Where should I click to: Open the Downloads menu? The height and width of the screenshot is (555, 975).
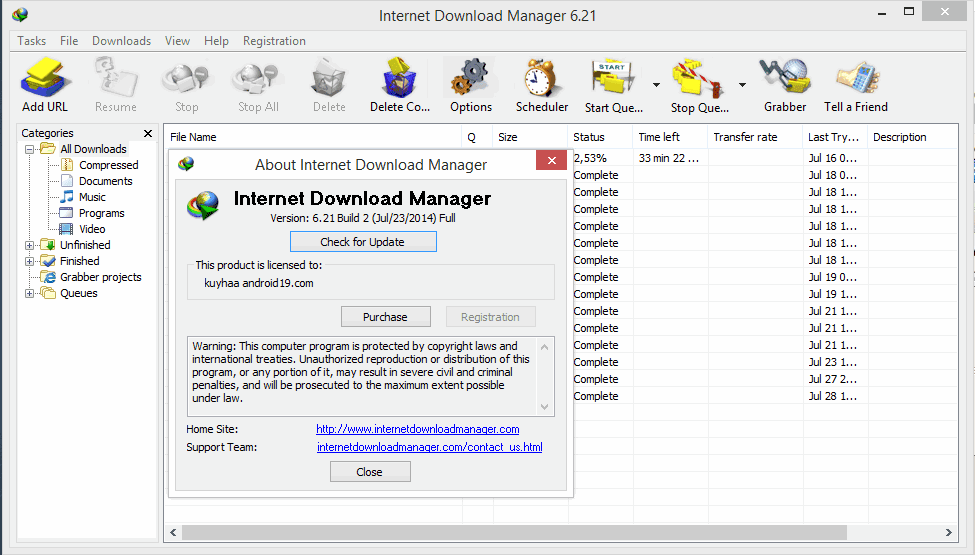pyautogui.click(x=121, y=41)
